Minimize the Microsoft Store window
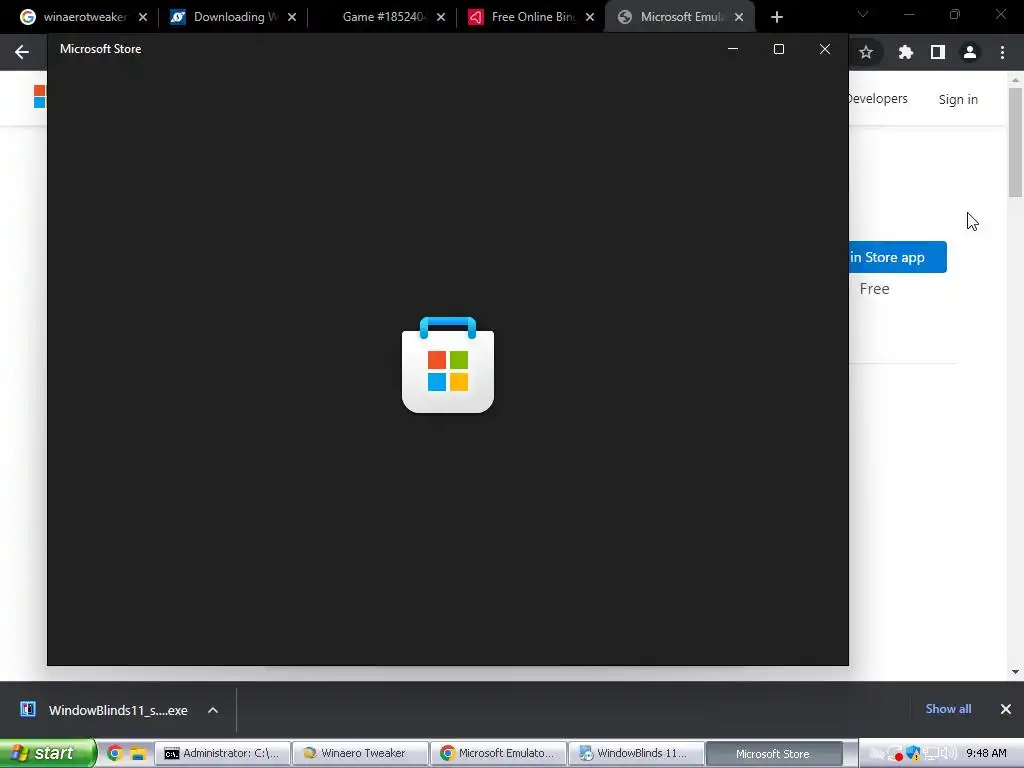The width and height of the screenshot is (1024, 768). (x=733, y=49)
